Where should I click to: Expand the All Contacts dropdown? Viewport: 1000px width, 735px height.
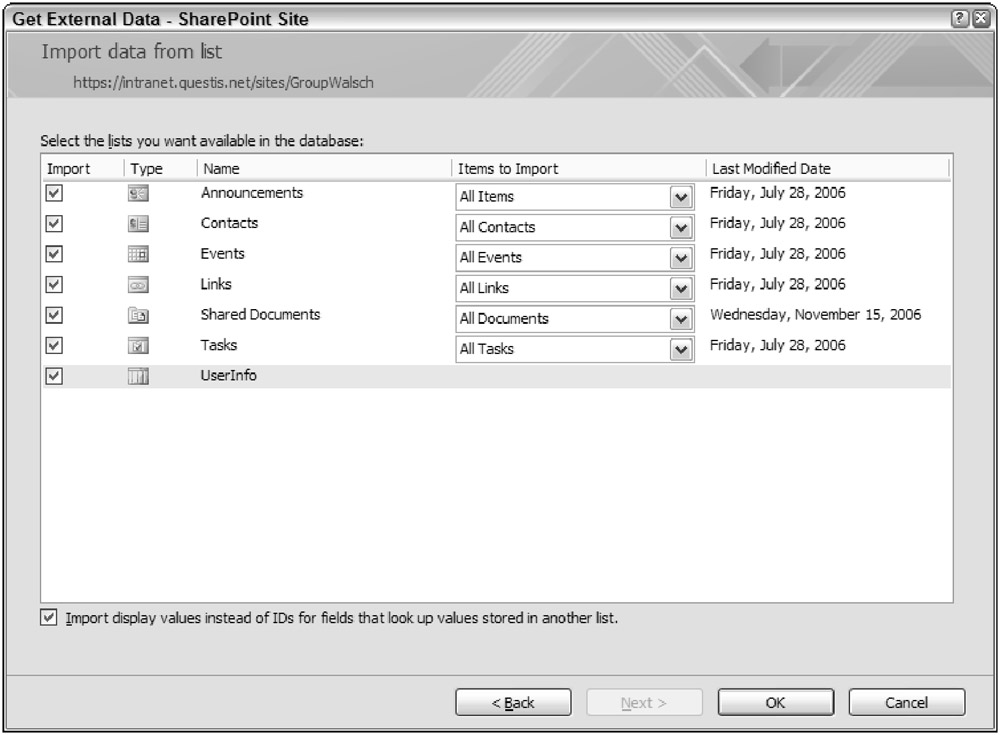tap(682, 227)
